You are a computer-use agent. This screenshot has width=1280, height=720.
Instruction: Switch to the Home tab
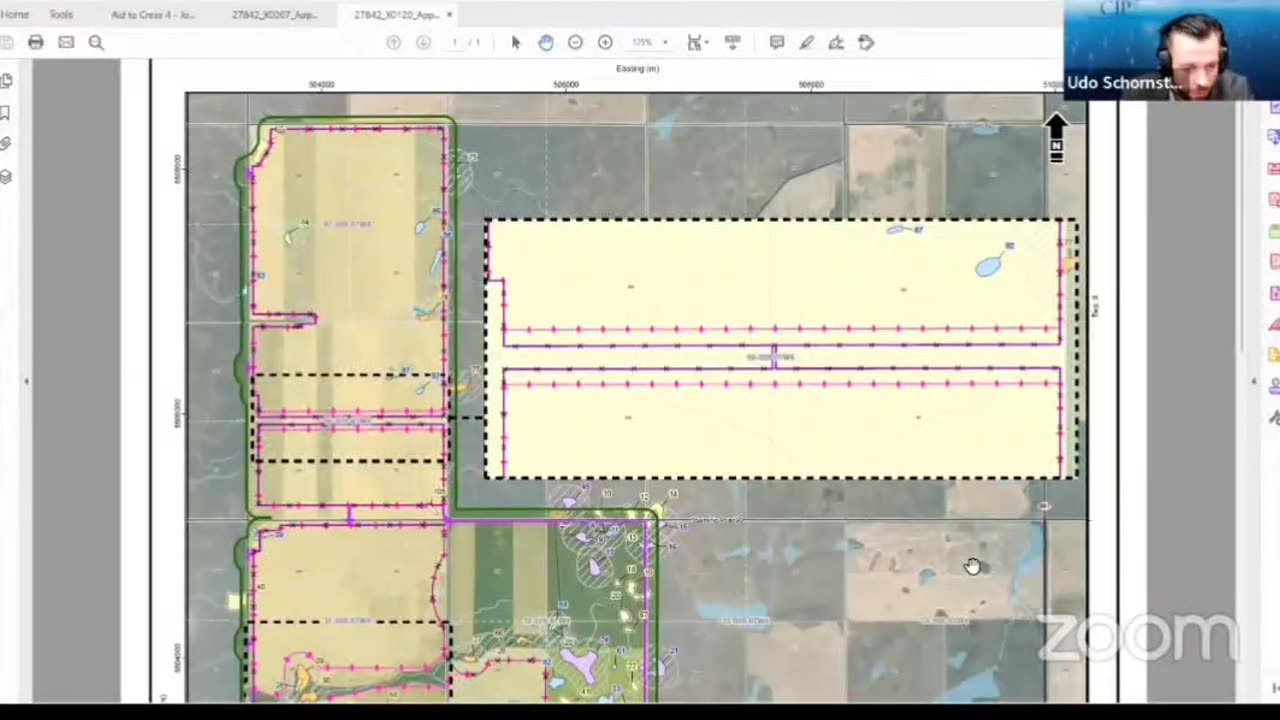point(14,15)
